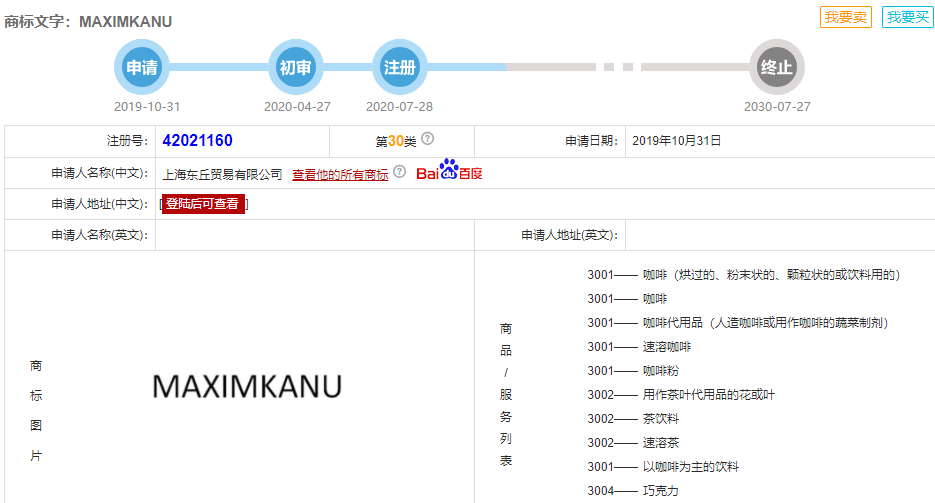The image size is (935, 503).
Task: Click the date 2020-07-28 under 注册
Action: click(400, 107)
